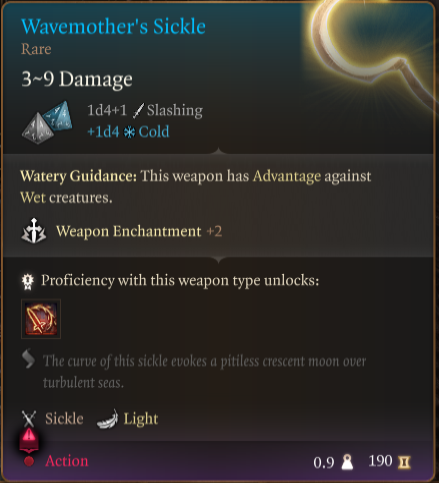The height and width of the screenshot is (483, 439).
Task: Select the unlocked weapon action skill icon
Action: 41,319
